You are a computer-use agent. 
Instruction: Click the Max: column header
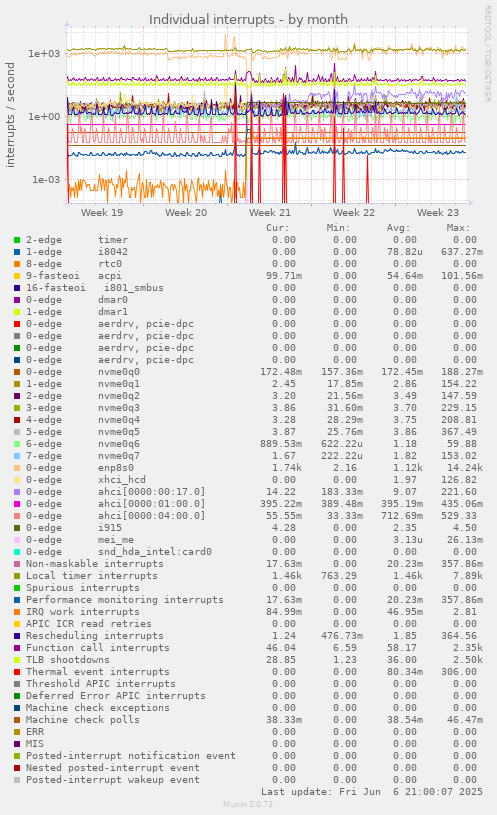(458, 228)
